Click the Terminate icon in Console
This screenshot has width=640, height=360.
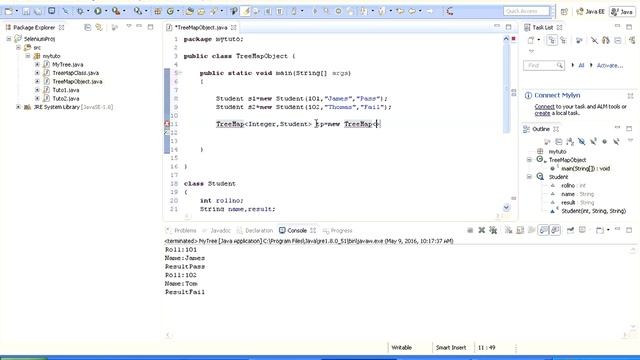pyautogui.click(x=470, y=231)
